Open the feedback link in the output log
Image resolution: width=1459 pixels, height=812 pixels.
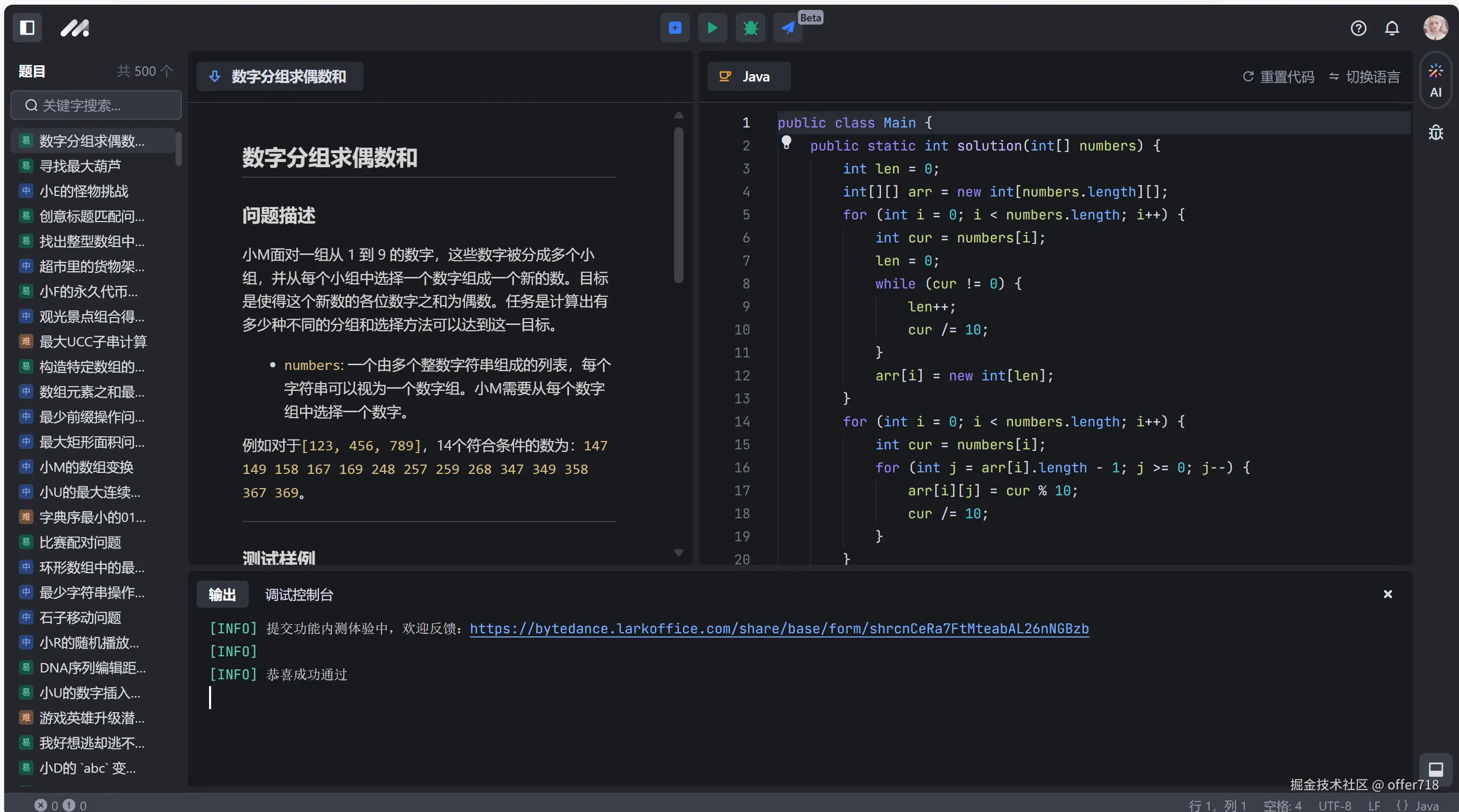click(x=780, y=629)
